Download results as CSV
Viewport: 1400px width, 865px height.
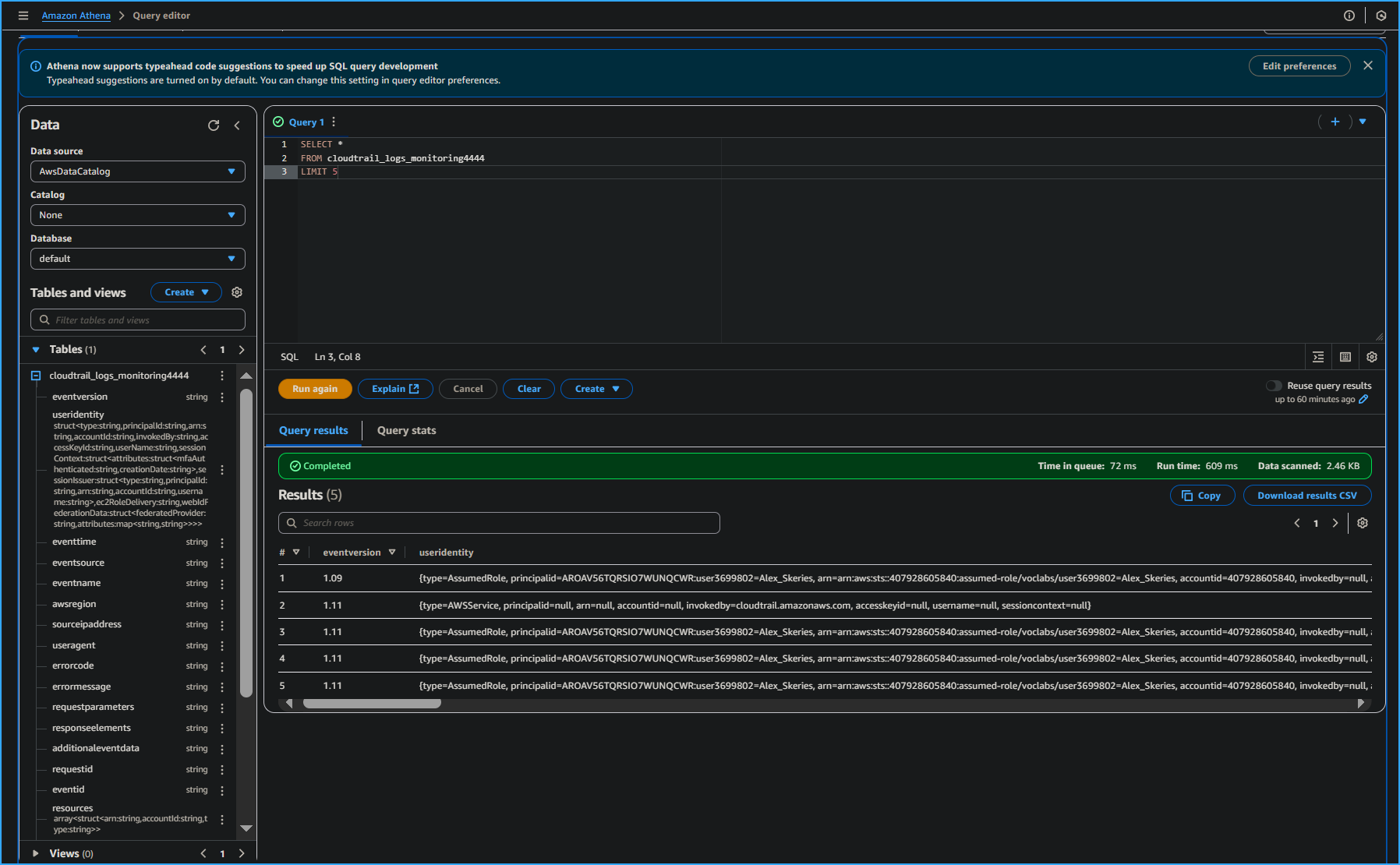click(x=1306, y=495)
